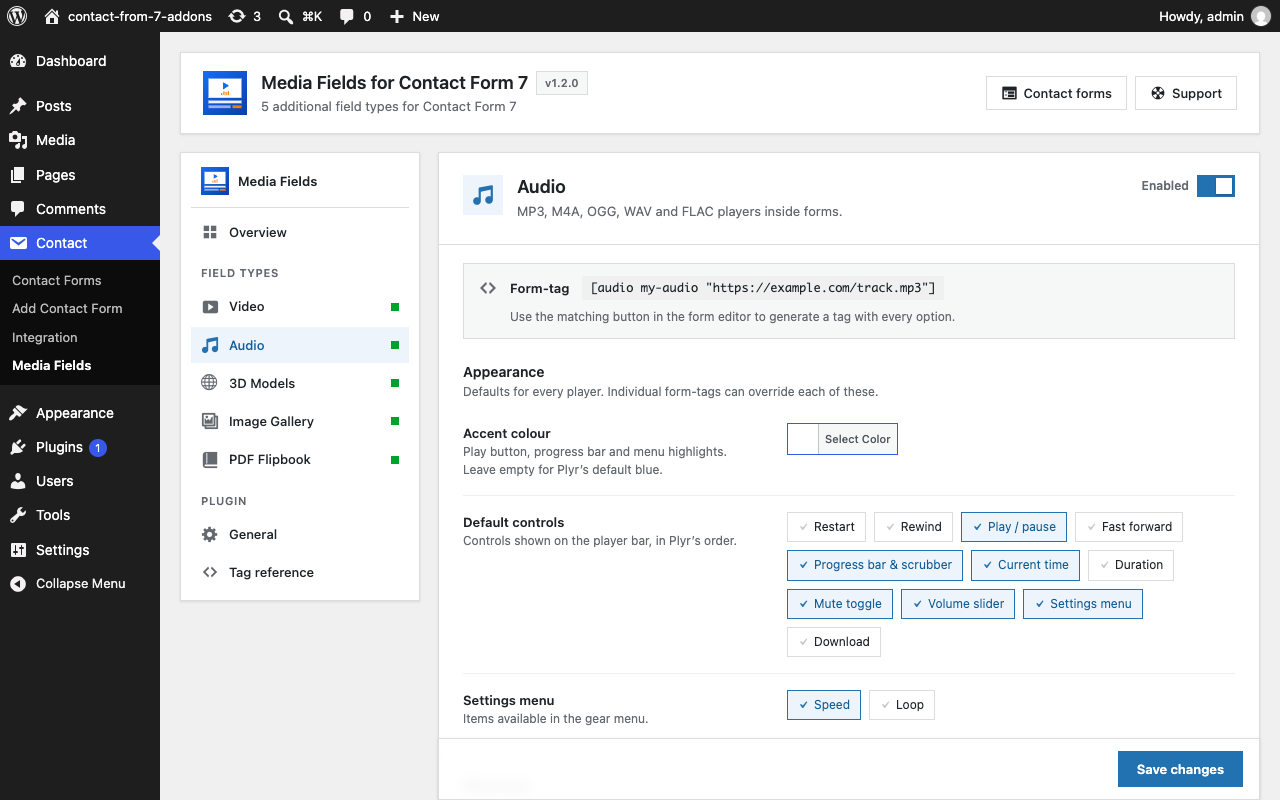Click the Posts pin icon

point(18,106)
